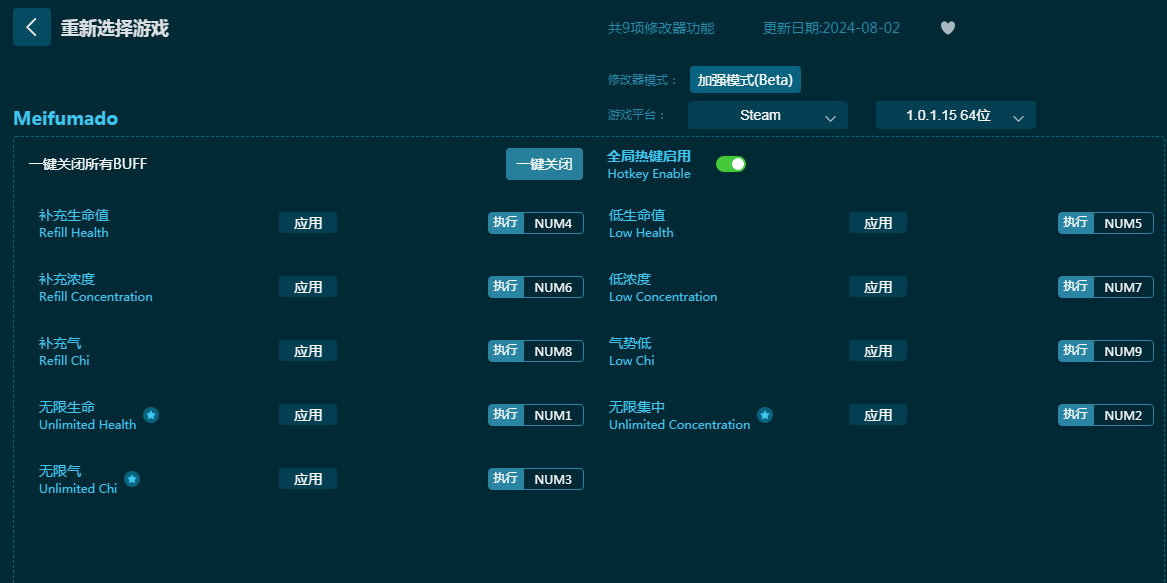
Task: Click 执行 label next to NUM6
Action: (x=506, y=287)
